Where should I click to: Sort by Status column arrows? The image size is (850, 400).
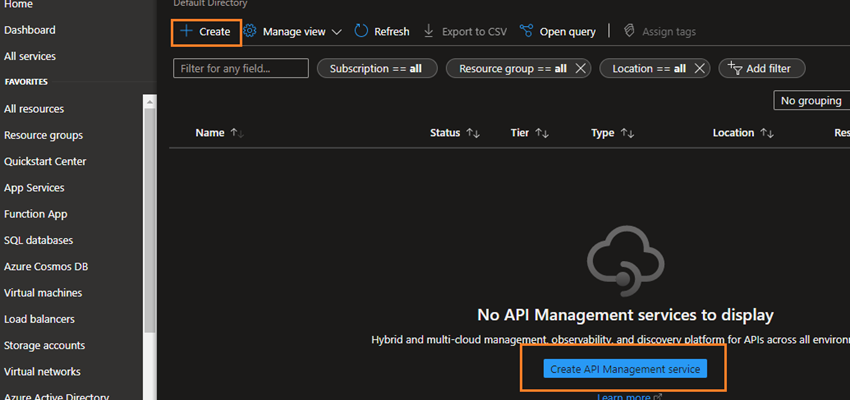click(473, 133)
